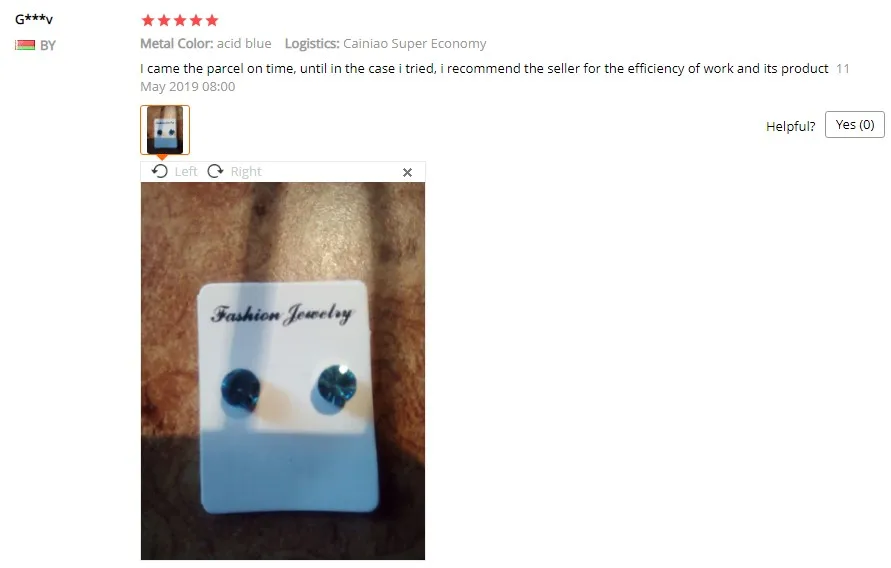This screenshot has height=568, width=891.
Task: Click the BY country code text
Action: click(x=48, y=45)
